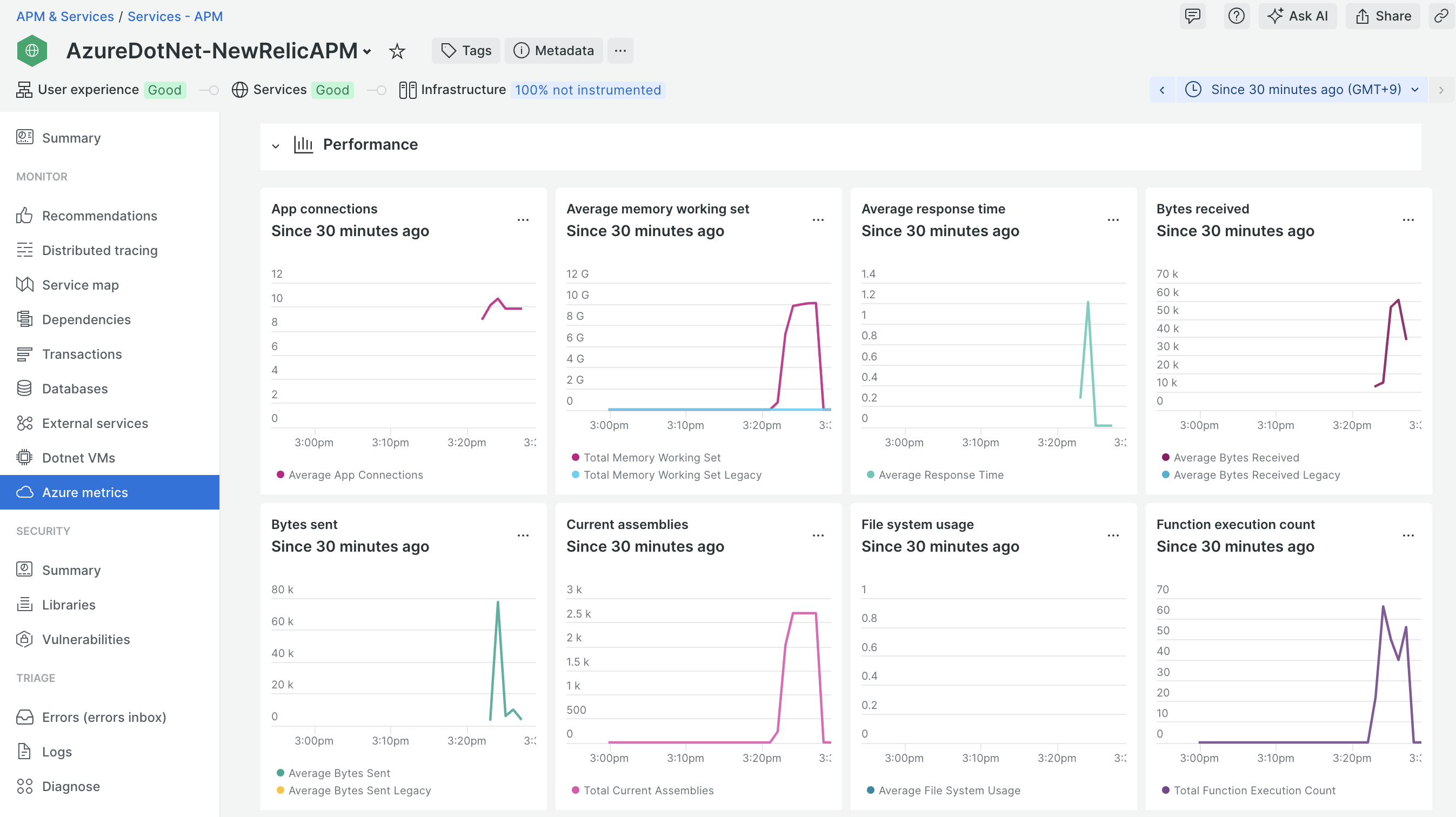Show Average Bytes Sent Legacy series

360,791
